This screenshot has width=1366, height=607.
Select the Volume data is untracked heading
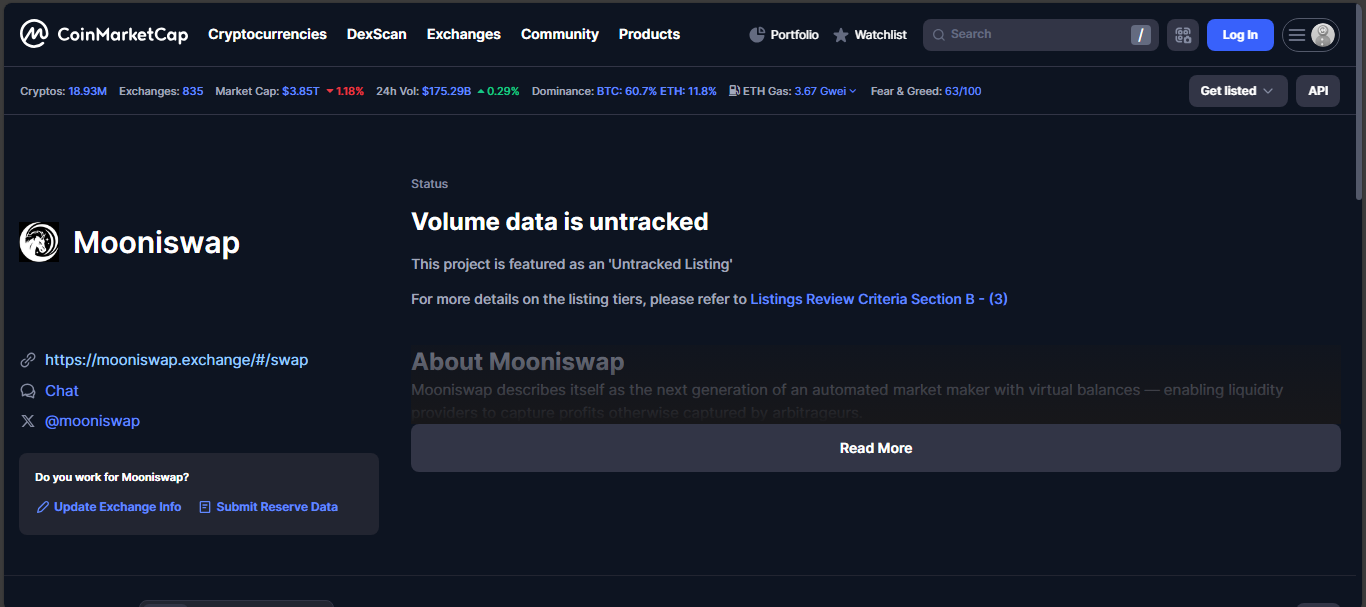(x=560, y=222)
